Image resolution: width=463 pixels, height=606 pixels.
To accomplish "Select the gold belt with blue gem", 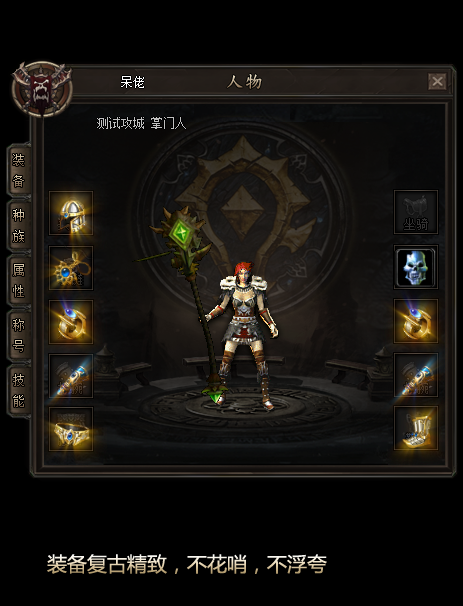I will click(x=71, y=429).
